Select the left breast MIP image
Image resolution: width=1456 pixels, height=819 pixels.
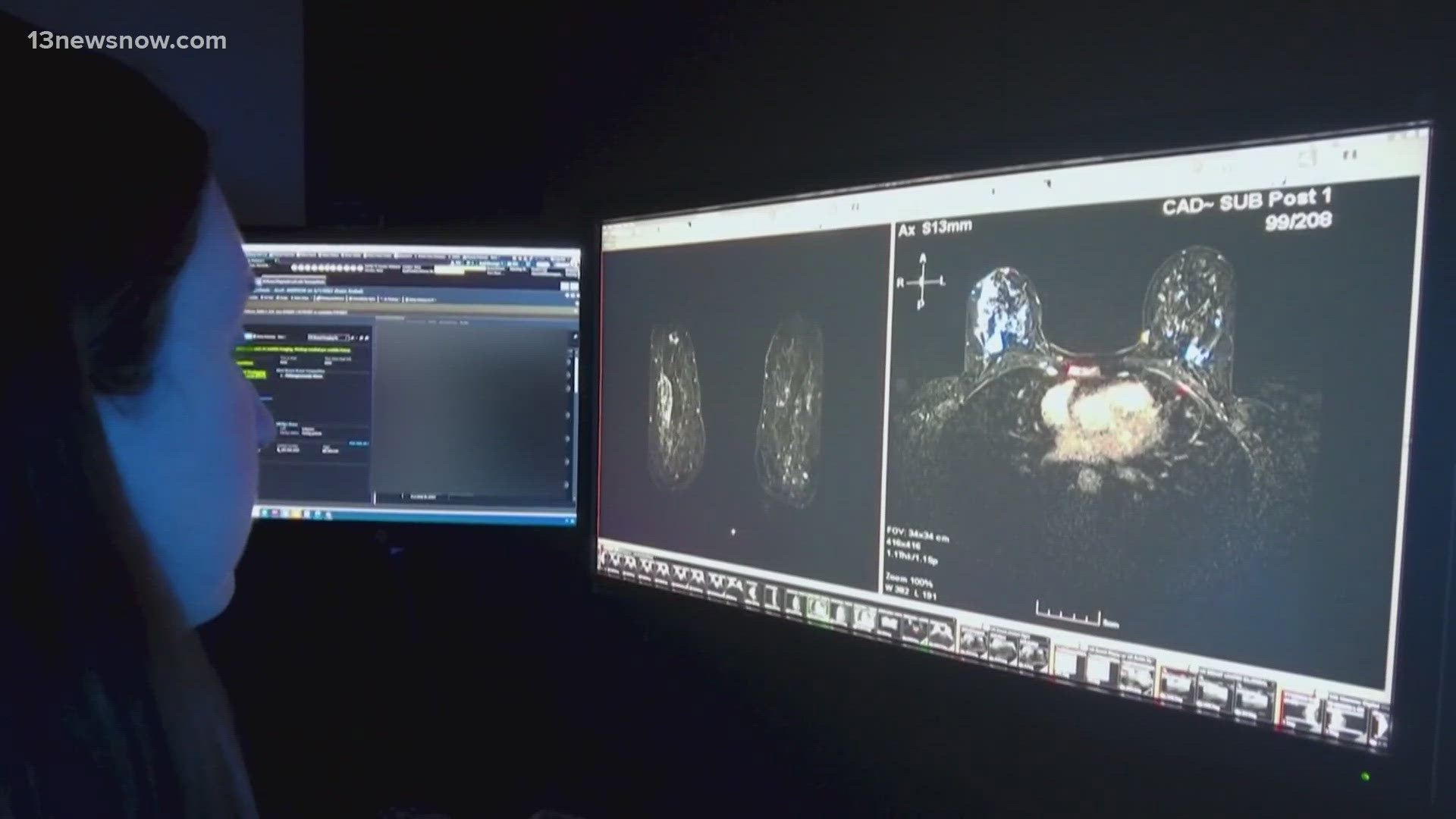pyautogui.click(x=676, y=407)
